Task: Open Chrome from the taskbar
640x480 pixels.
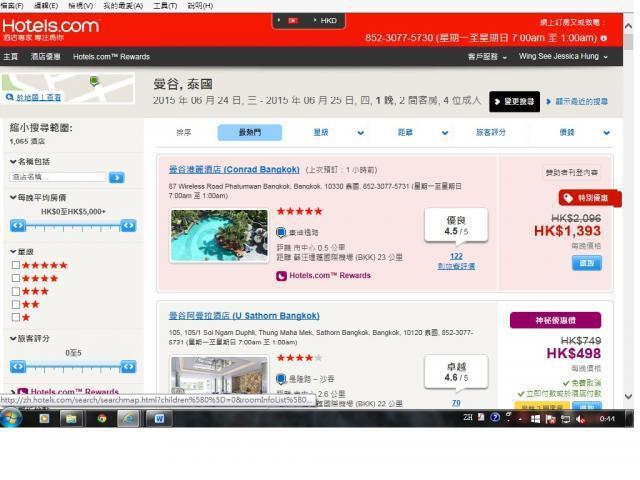Action: coord(102,418)
